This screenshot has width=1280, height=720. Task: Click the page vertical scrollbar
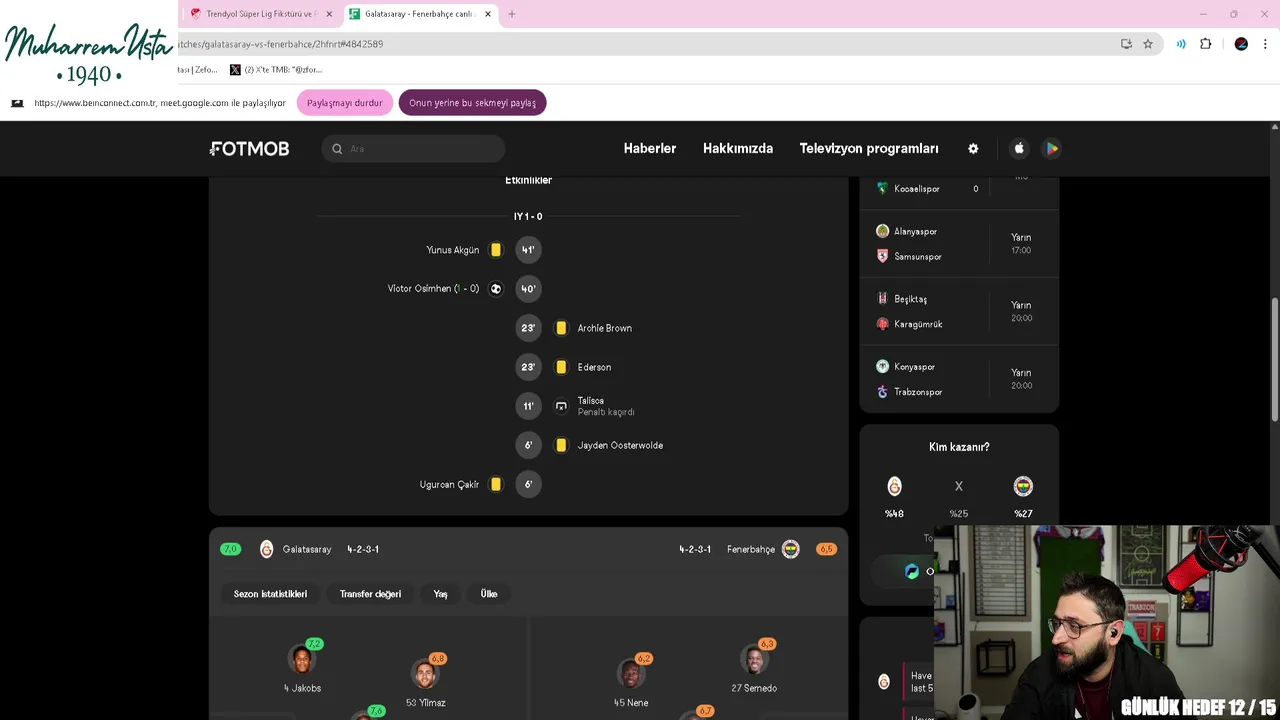point(1274,360)
